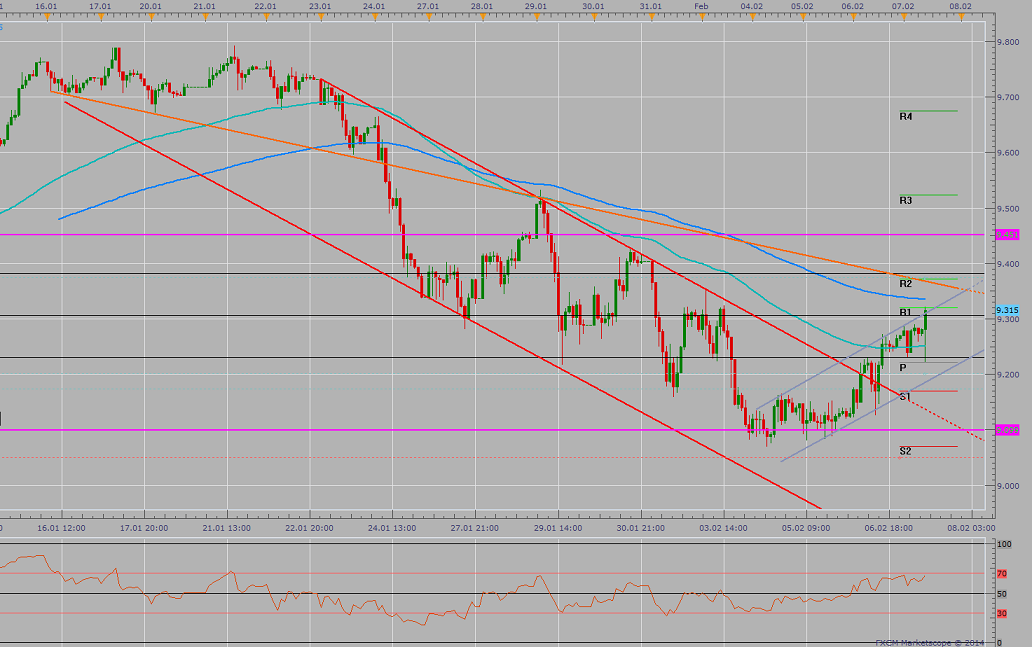Screen dimensions: 1032x647
Task: Click the orange session marker above 23.01
Action: click(x=320, y=13)
